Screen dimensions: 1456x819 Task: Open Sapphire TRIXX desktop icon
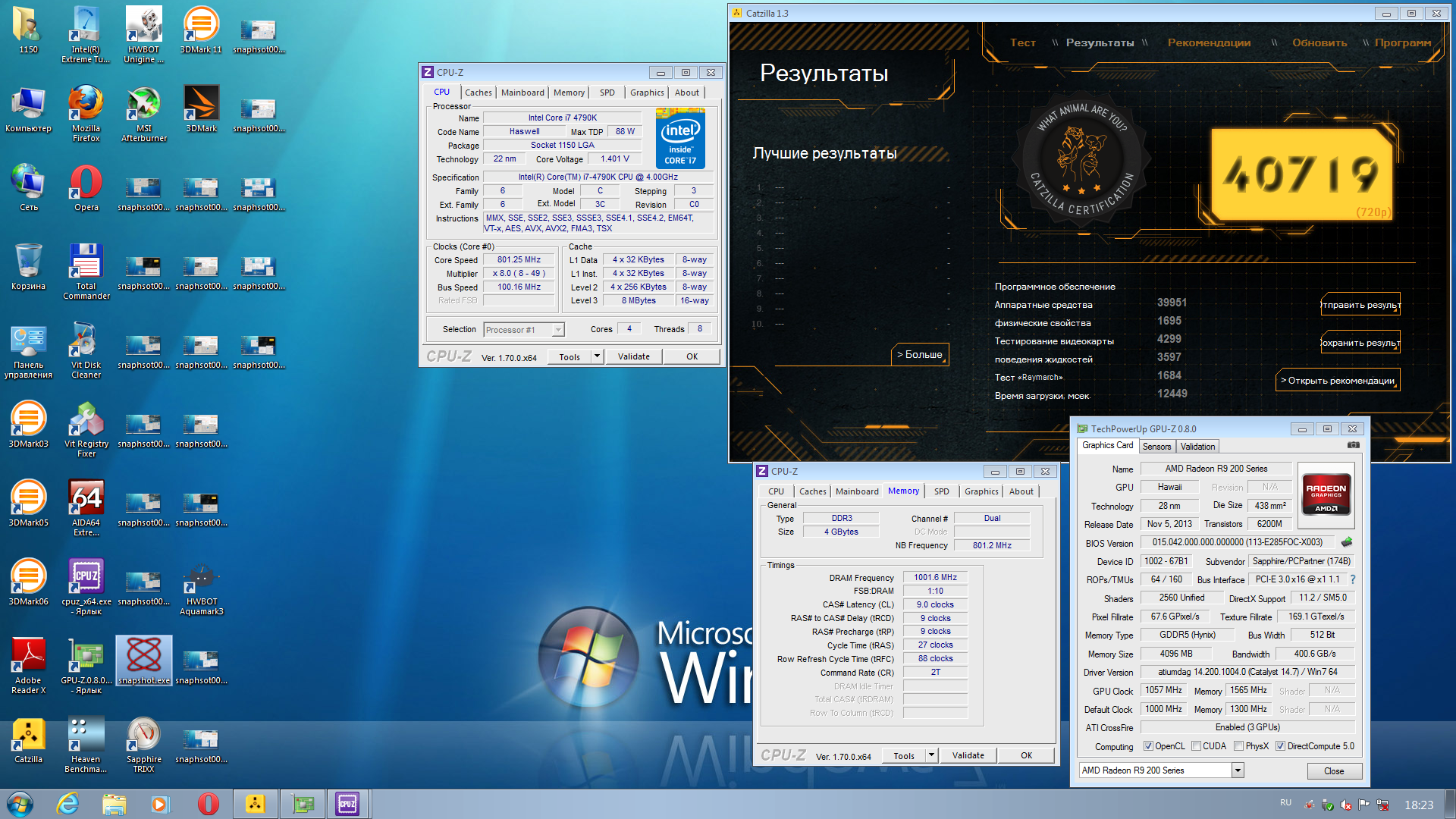(x=143, y=744)
